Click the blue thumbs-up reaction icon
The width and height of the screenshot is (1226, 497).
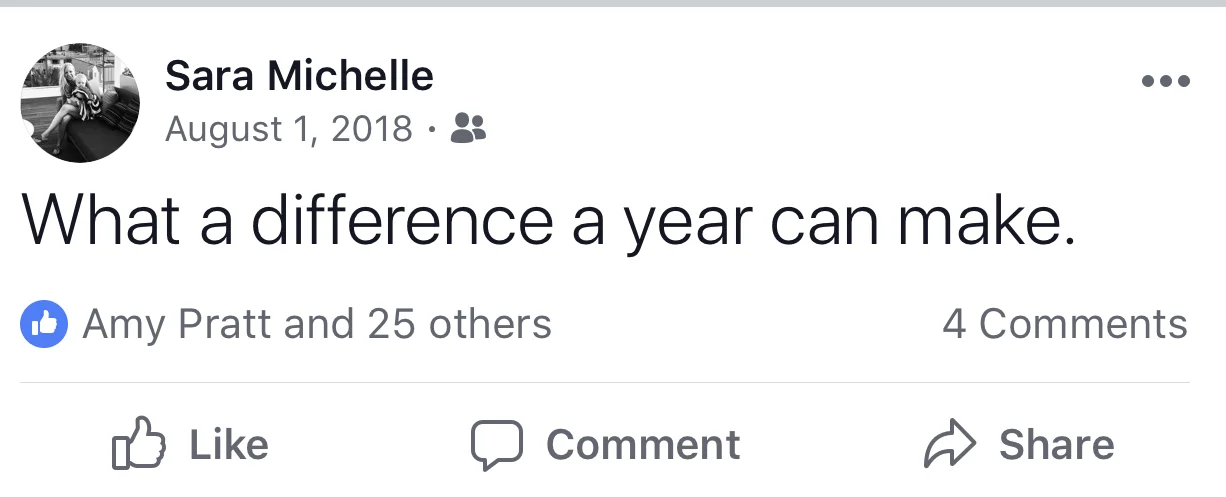[44, 324]
